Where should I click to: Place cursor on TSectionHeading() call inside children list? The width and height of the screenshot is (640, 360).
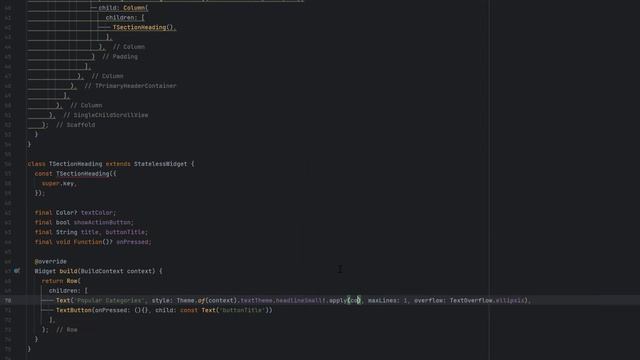coord(144,27)
